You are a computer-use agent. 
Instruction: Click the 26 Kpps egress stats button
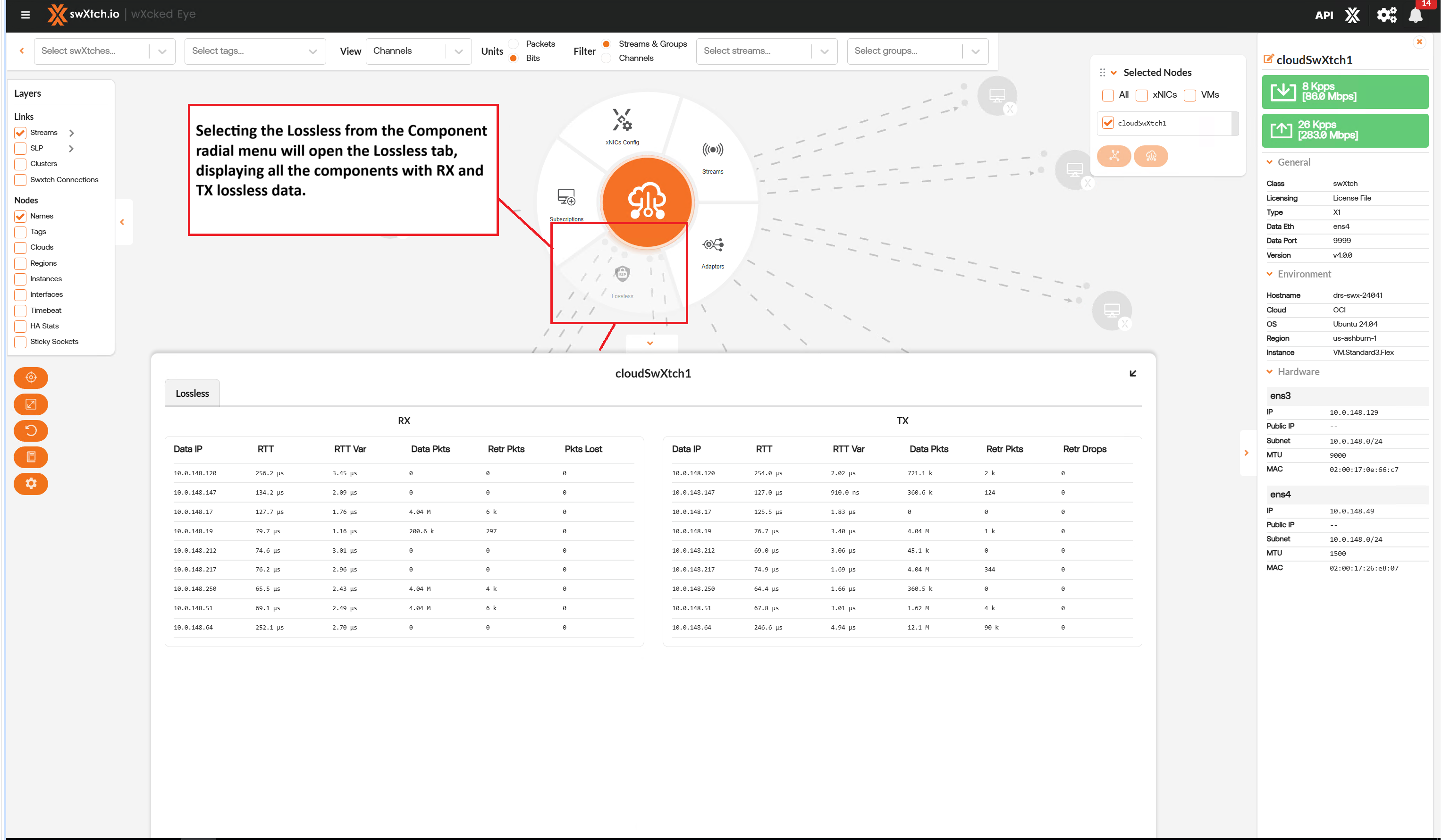click(x=1344, y=130)
